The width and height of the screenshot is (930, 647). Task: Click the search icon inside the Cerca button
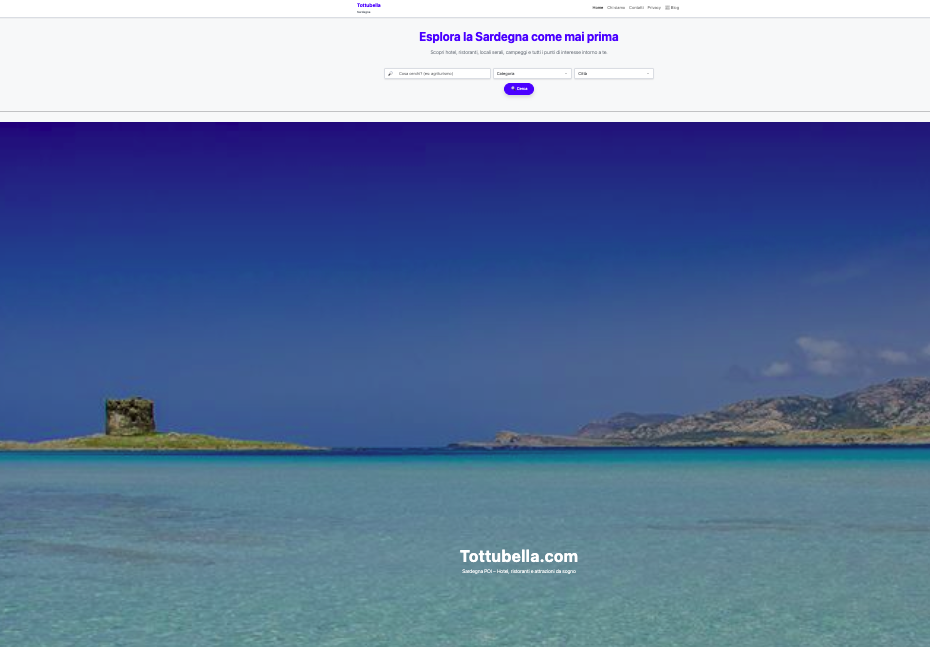coord(513,89)
